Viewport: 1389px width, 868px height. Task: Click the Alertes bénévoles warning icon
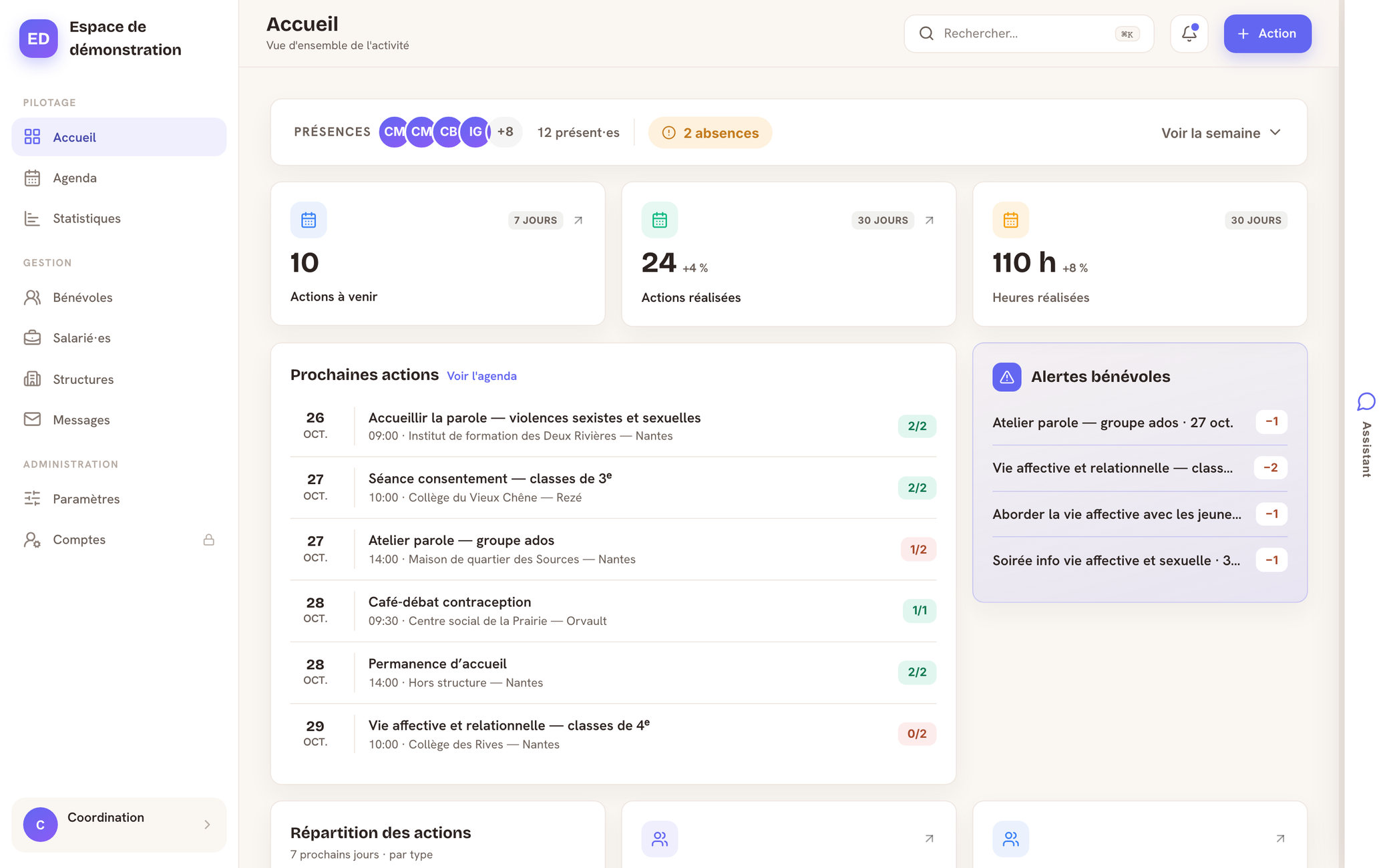pyautogui.click(x=1006, y=377)
